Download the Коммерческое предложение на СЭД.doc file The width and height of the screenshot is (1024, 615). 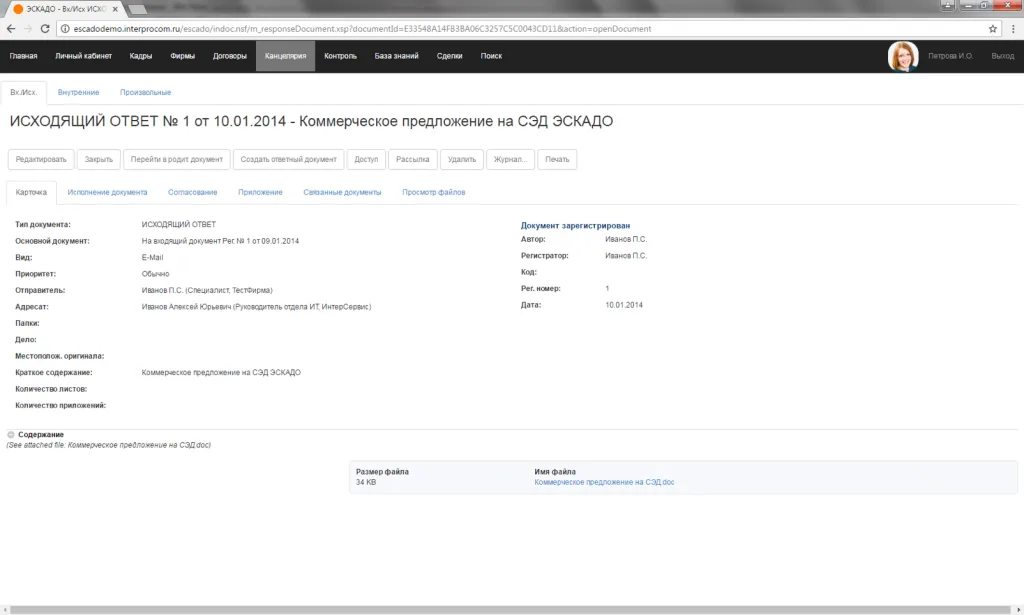pyautogui.click(x=604, y=482)
